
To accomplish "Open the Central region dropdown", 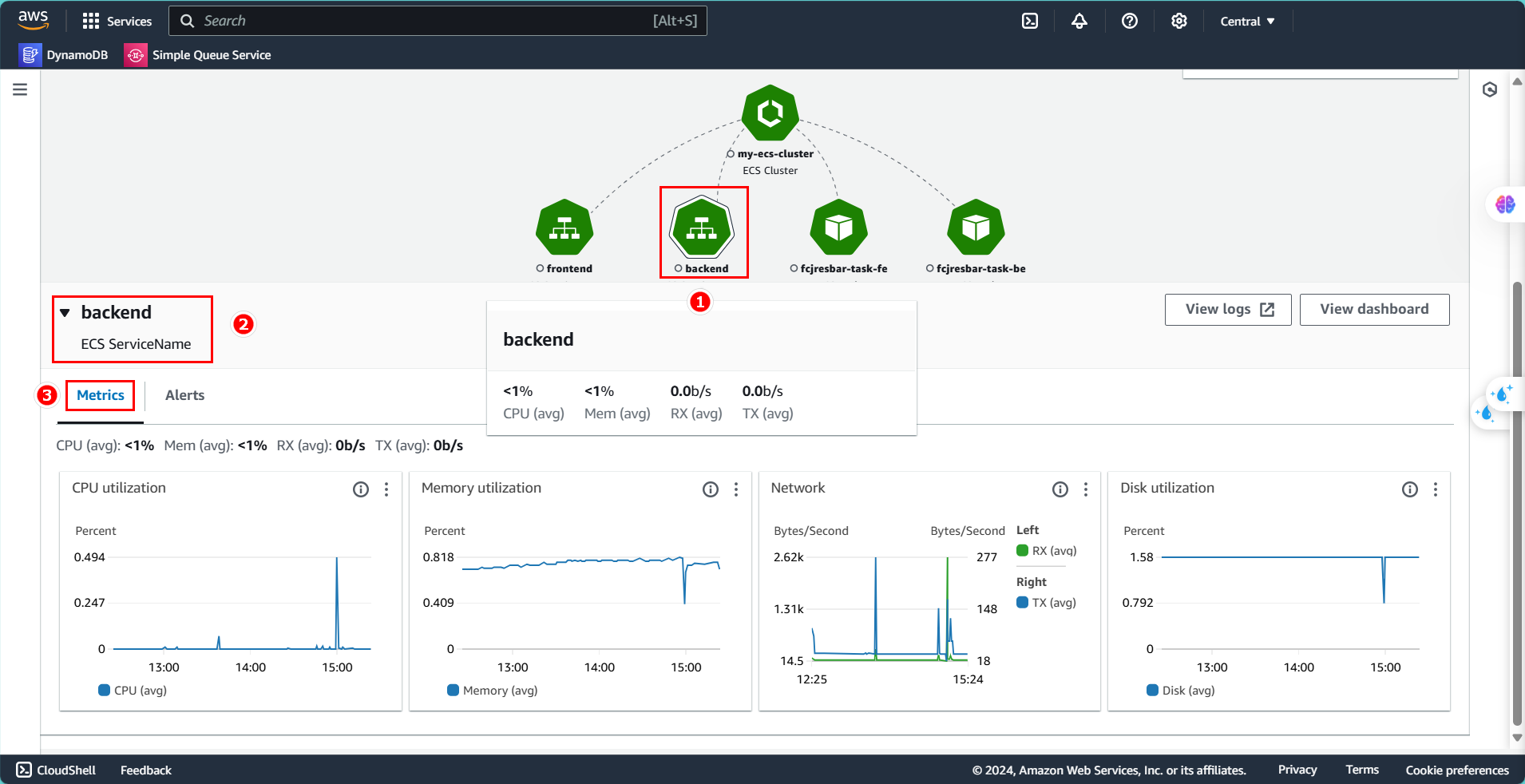I will pyautogui.click(x=1247, y=22).
